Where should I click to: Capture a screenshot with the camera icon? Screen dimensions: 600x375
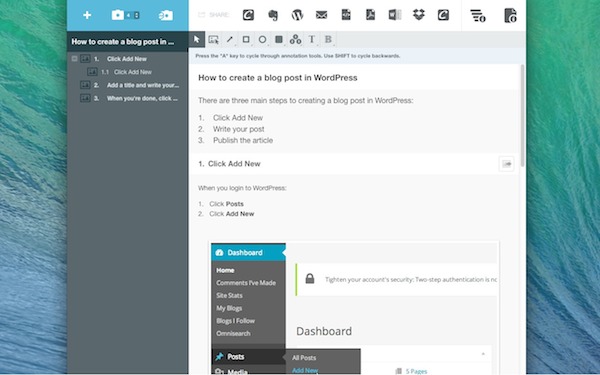point(118,15)
